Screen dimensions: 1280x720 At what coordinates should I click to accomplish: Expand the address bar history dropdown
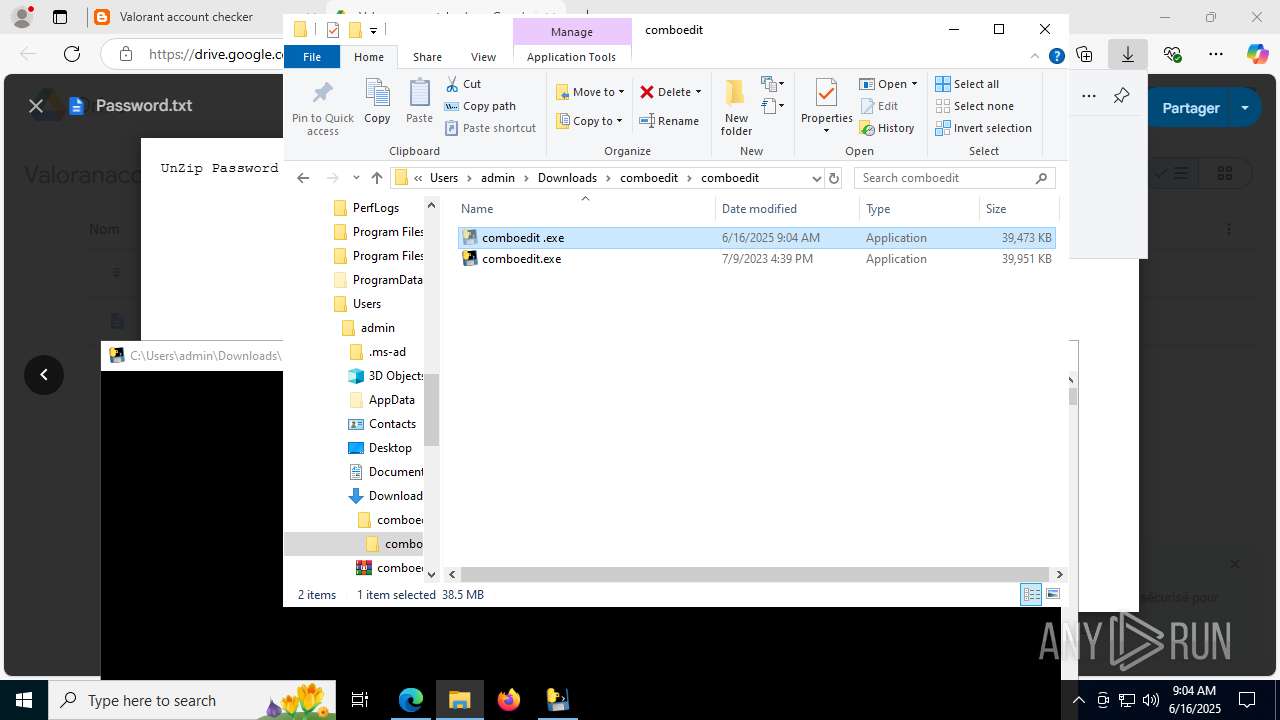click(816, 178)
